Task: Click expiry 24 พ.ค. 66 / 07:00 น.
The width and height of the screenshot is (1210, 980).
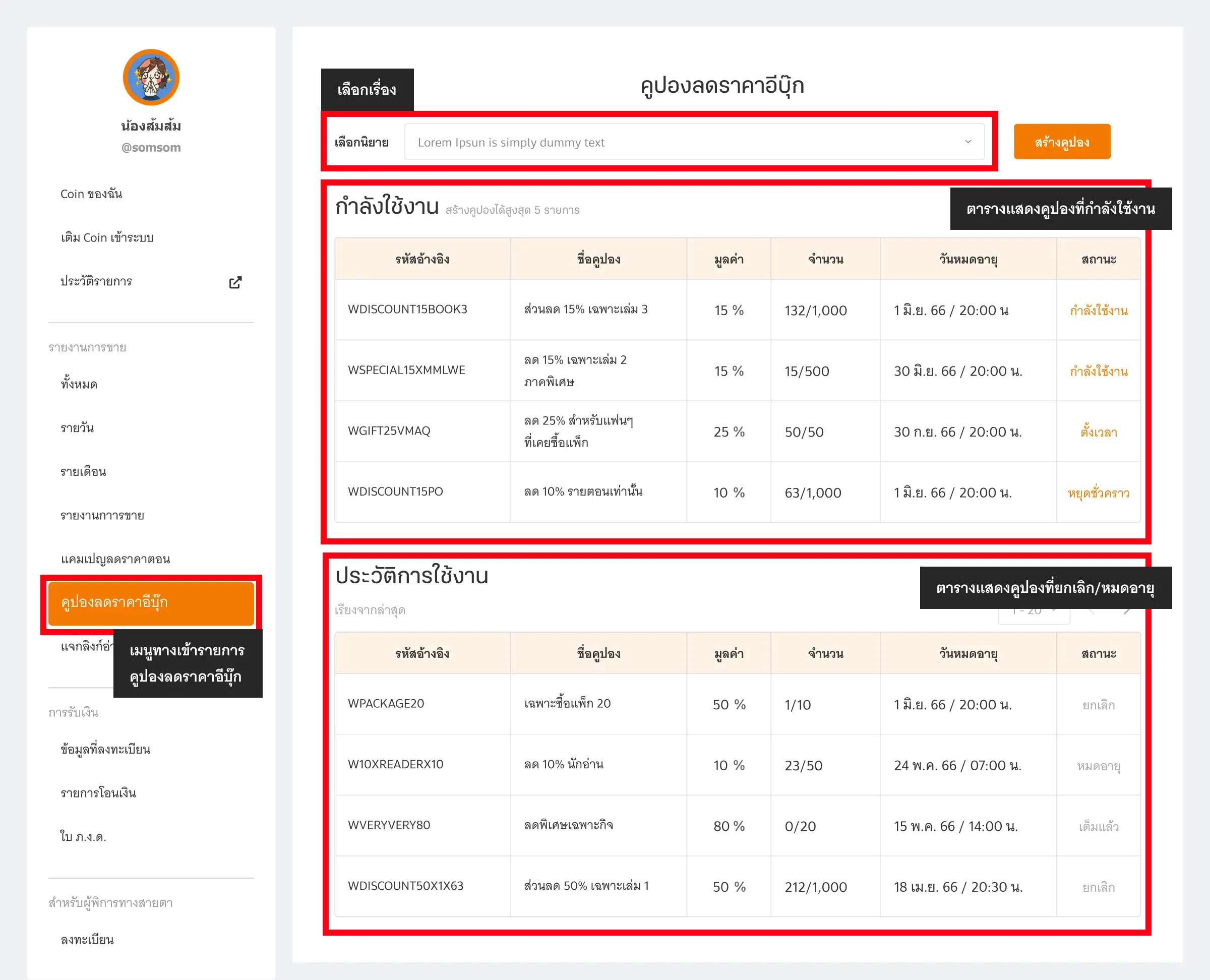Action: click(x=957, y=765)
